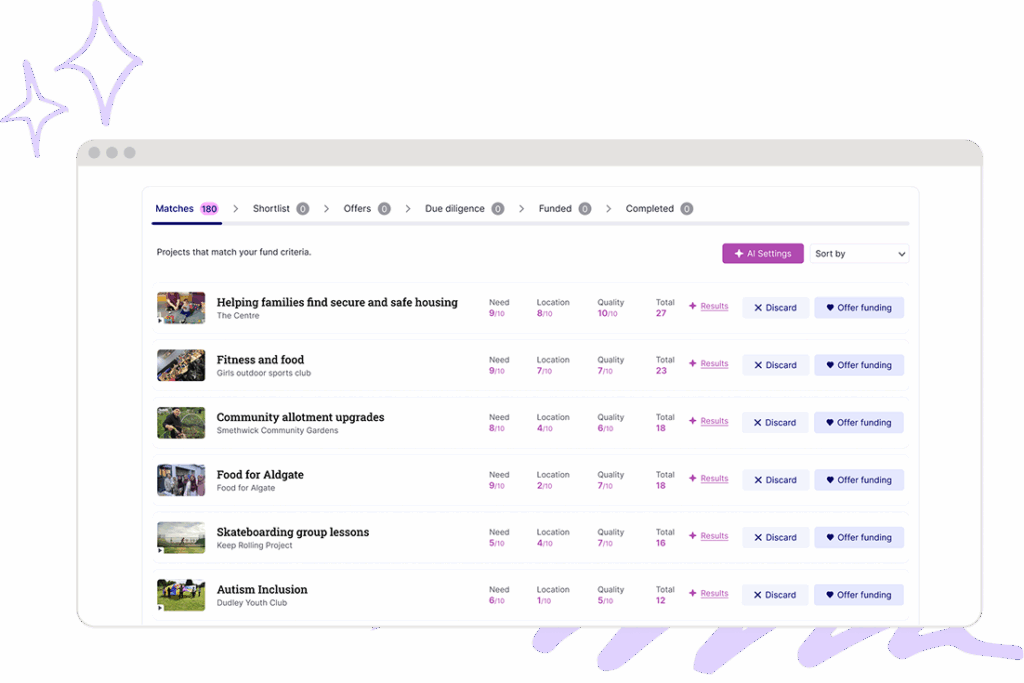Click Total score 23 value
The image size is (1024, 683).
661,371
